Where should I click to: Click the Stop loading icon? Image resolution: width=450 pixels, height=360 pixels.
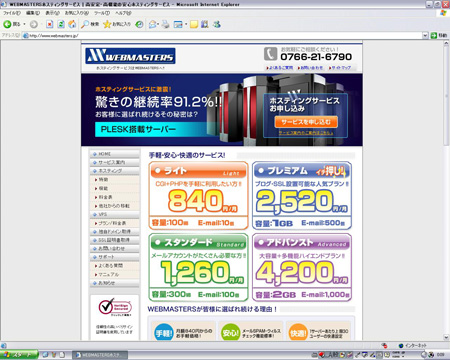[49, 24]
